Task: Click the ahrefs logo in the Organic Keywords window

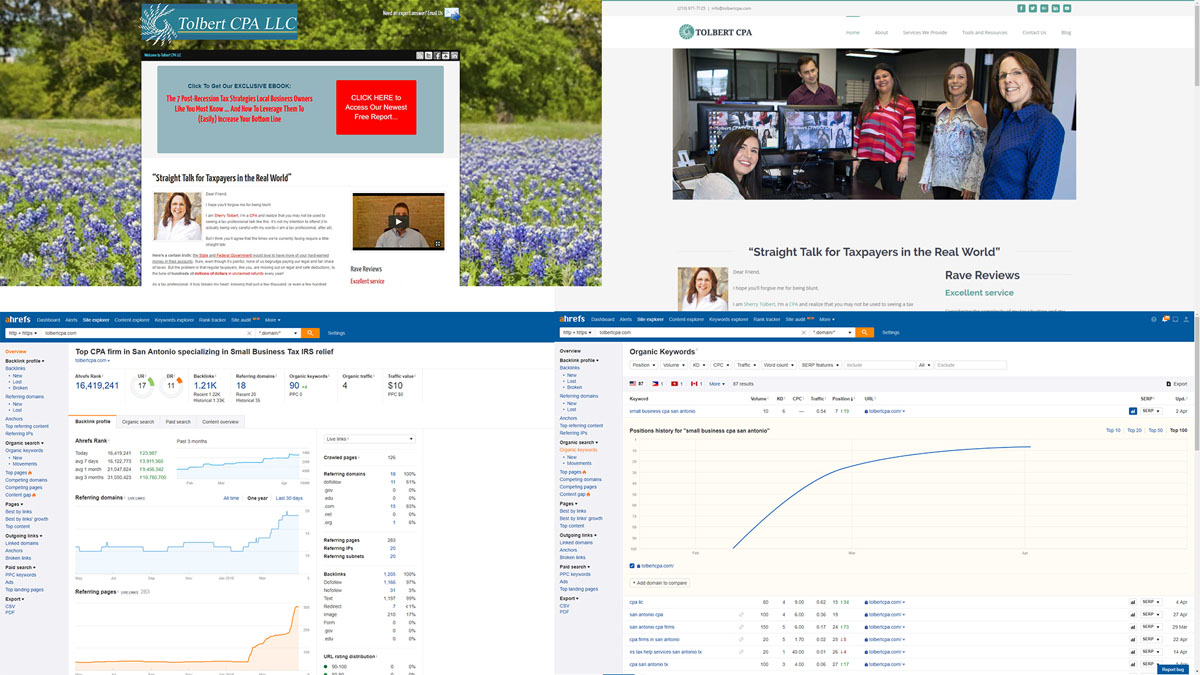Action: [x=573, y=319]
